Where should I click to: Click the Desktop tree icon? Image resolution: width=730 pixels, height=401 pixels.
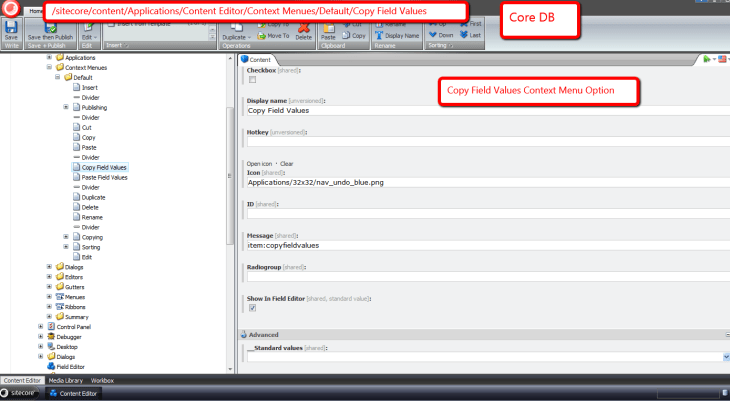[51, 347]
